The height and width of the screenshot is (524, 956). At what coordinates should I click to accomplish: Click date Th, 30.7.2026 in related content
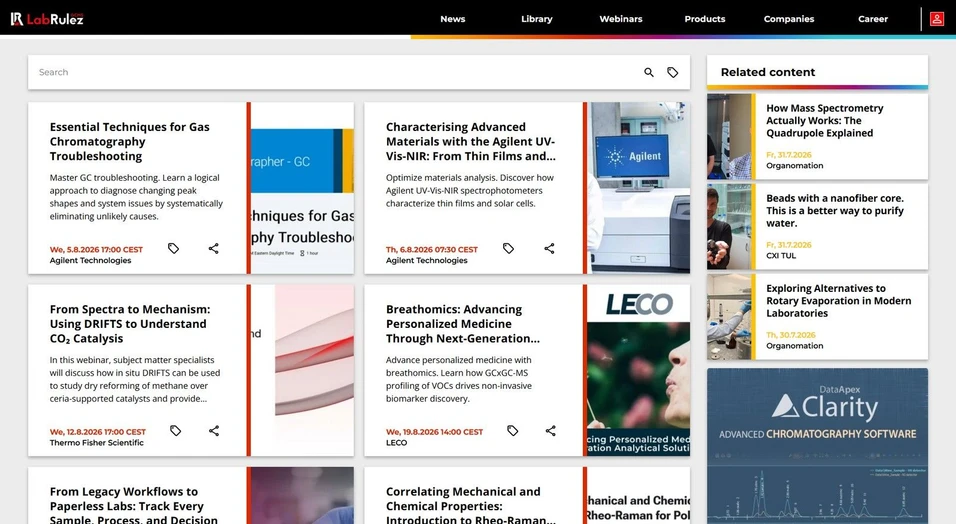[x=791, y=335]
